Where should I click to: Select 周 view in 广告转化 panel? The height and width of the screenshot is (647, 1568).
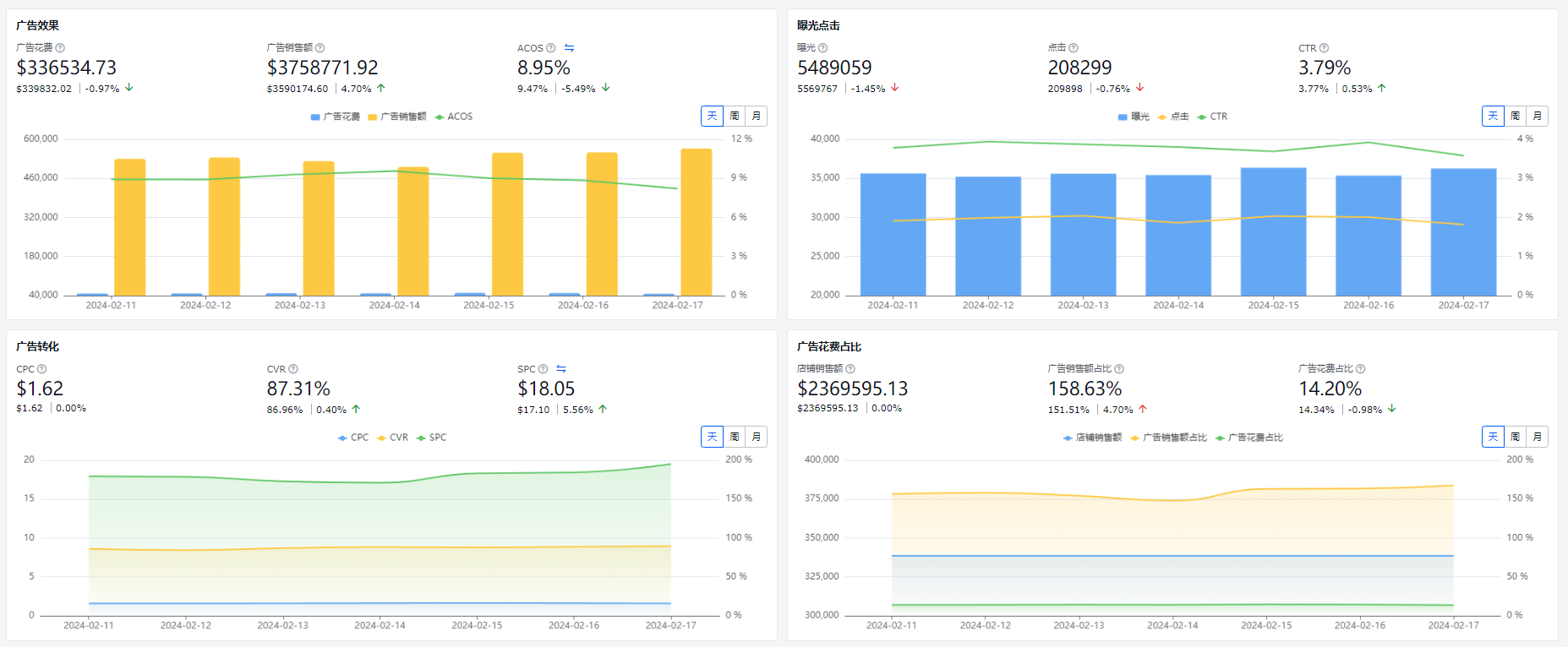click(x=735, y=437)
